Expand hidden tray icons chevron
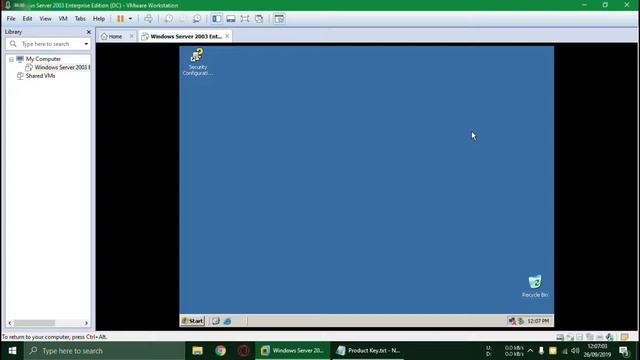This screenshot has height=360, width=640. coord(530,351)
